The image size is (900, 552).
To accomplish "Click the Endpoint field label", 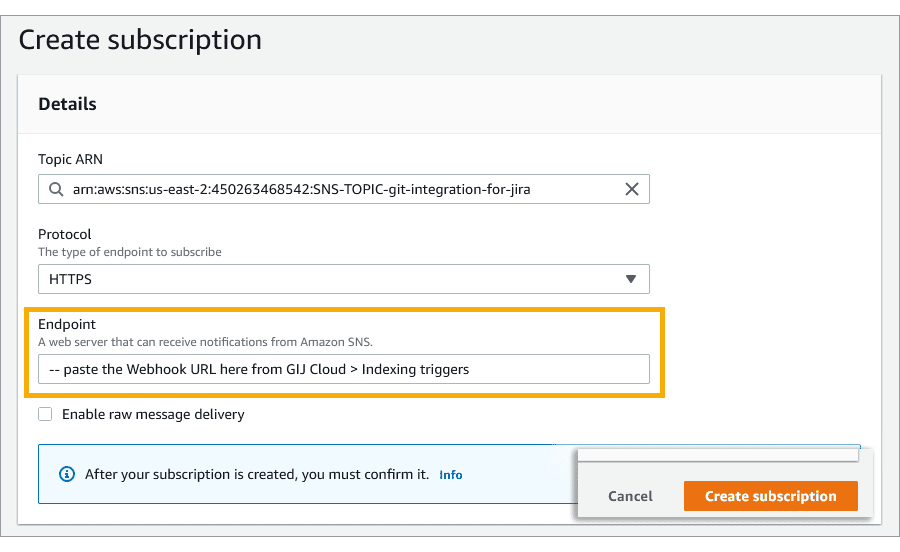I will click(x=67, y=324).
